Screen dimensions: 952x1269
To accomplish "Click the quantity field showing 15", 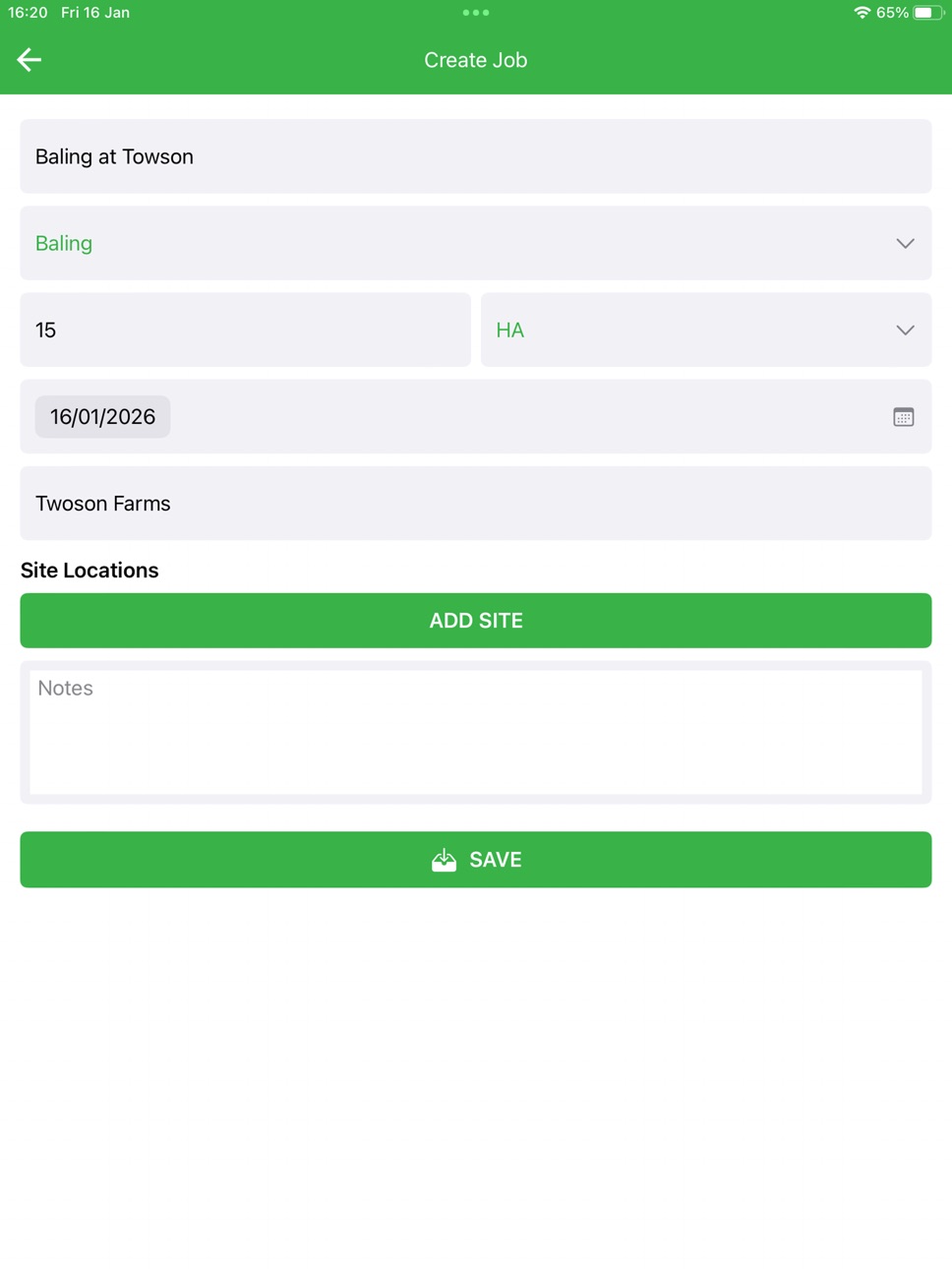I will (246, 330).
